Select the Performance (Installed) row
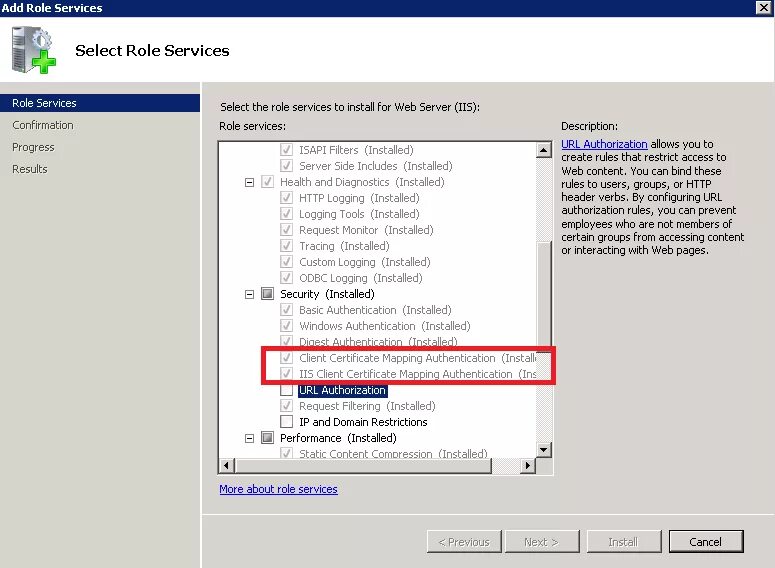The width and height of the screenshot is (775, 568). 338,437
